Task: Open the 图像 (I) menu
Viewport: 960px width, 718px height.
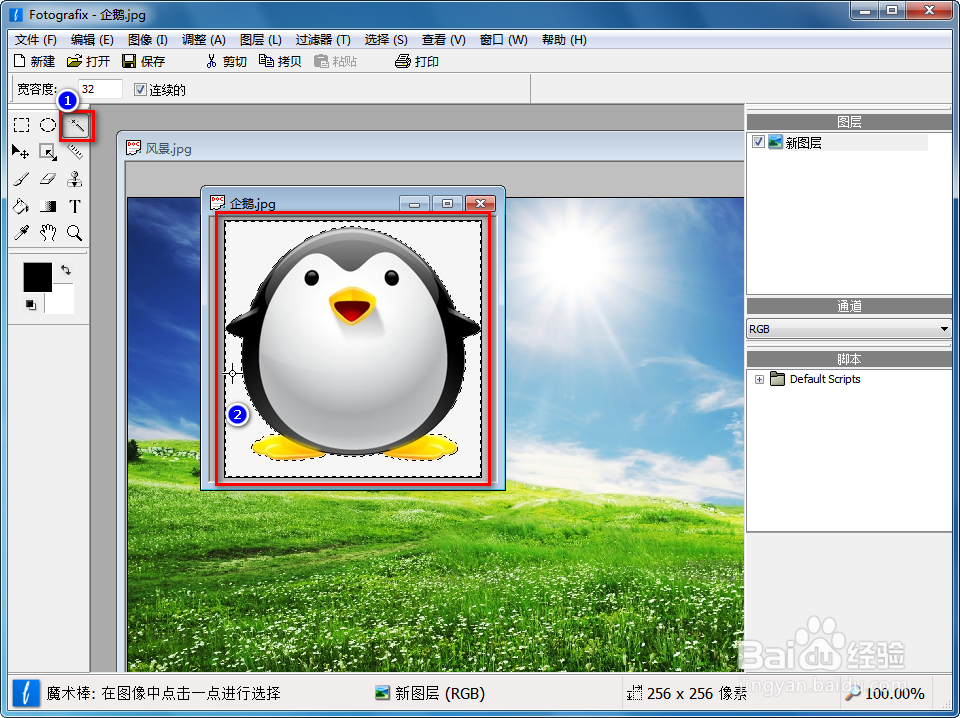Action: [x=148, y=40]
